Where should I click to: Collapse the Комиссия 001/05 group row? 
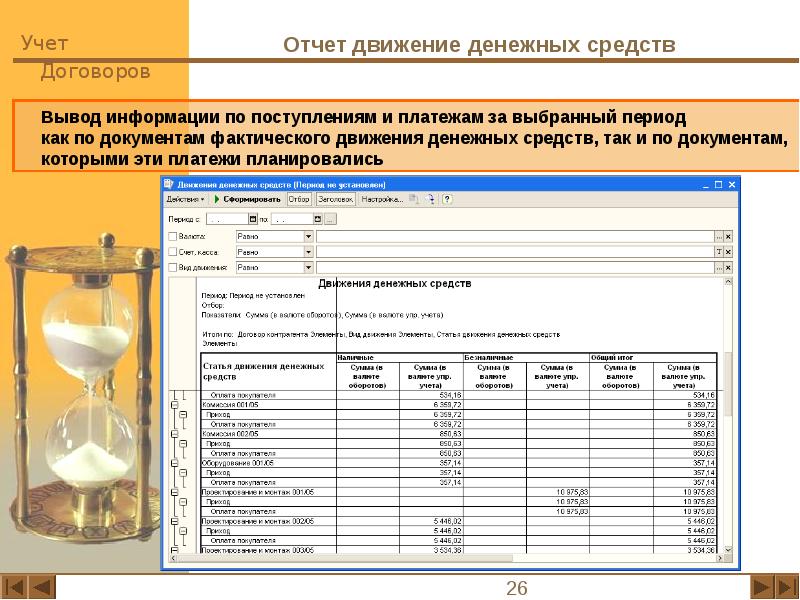pos(174,405)
